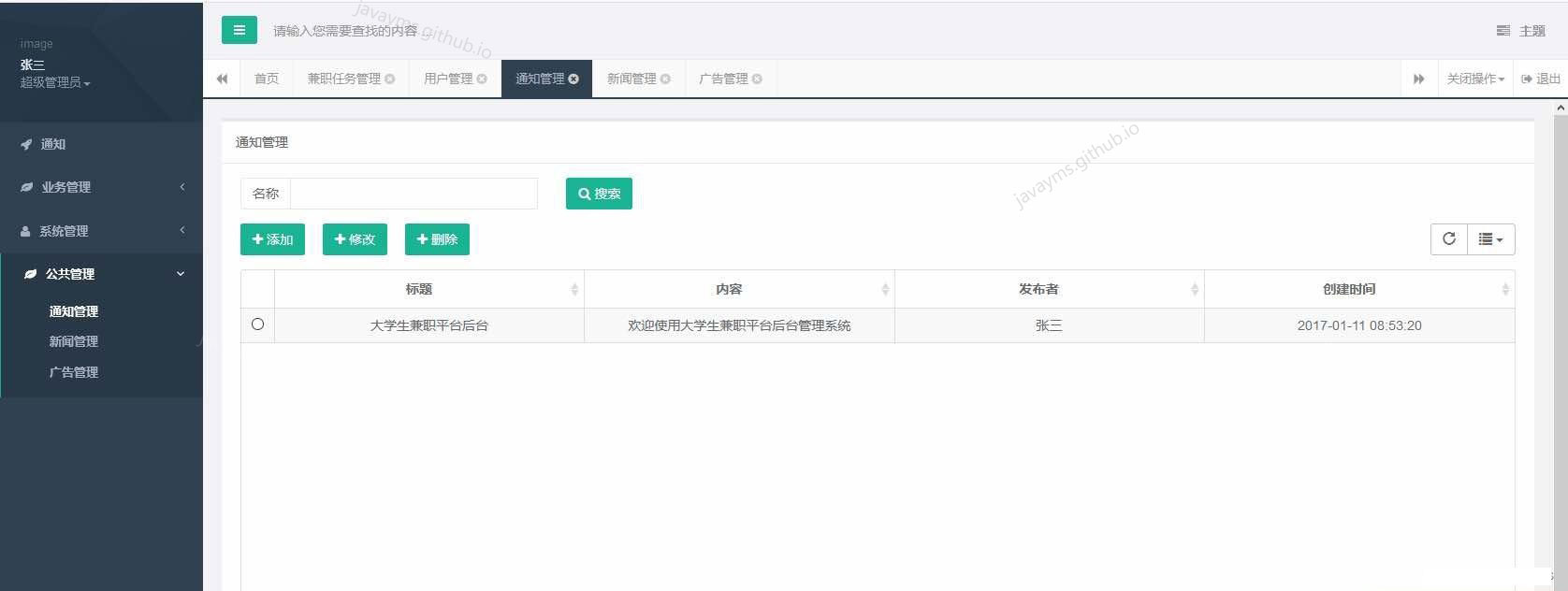Screen dimensions: 1568x591
Task: Close the 新闻管理 tab via its x icon
Action: [665, 79]
